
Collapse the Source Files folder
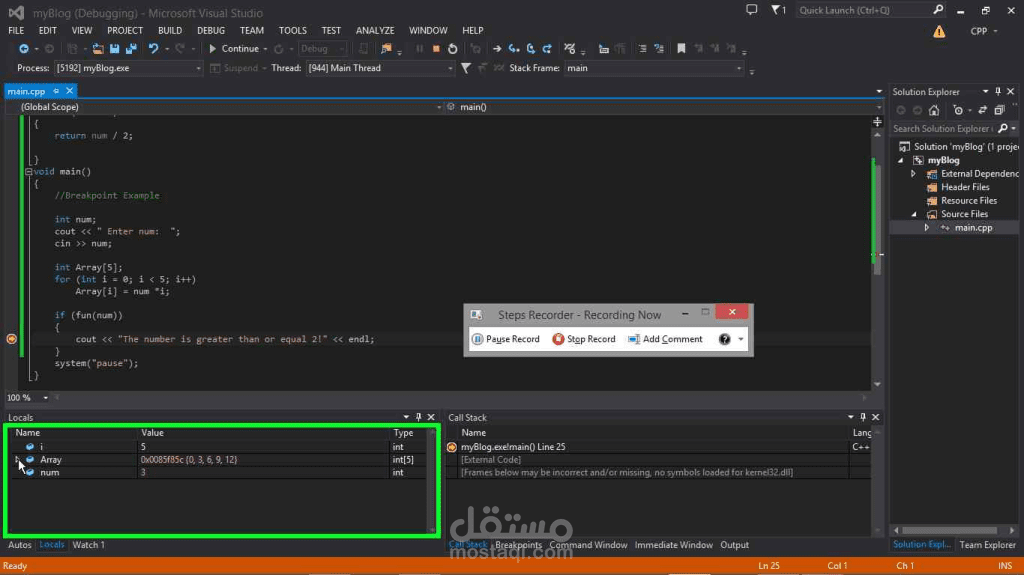914,214
